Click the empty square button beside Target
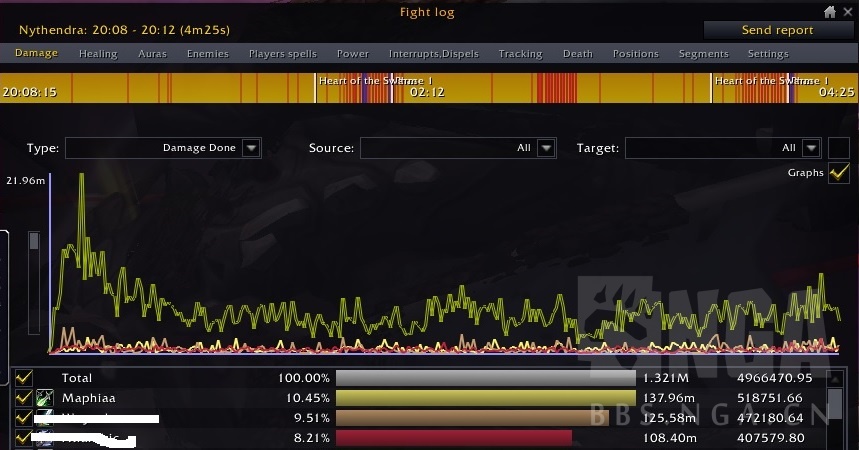 (x=839, y=148)
